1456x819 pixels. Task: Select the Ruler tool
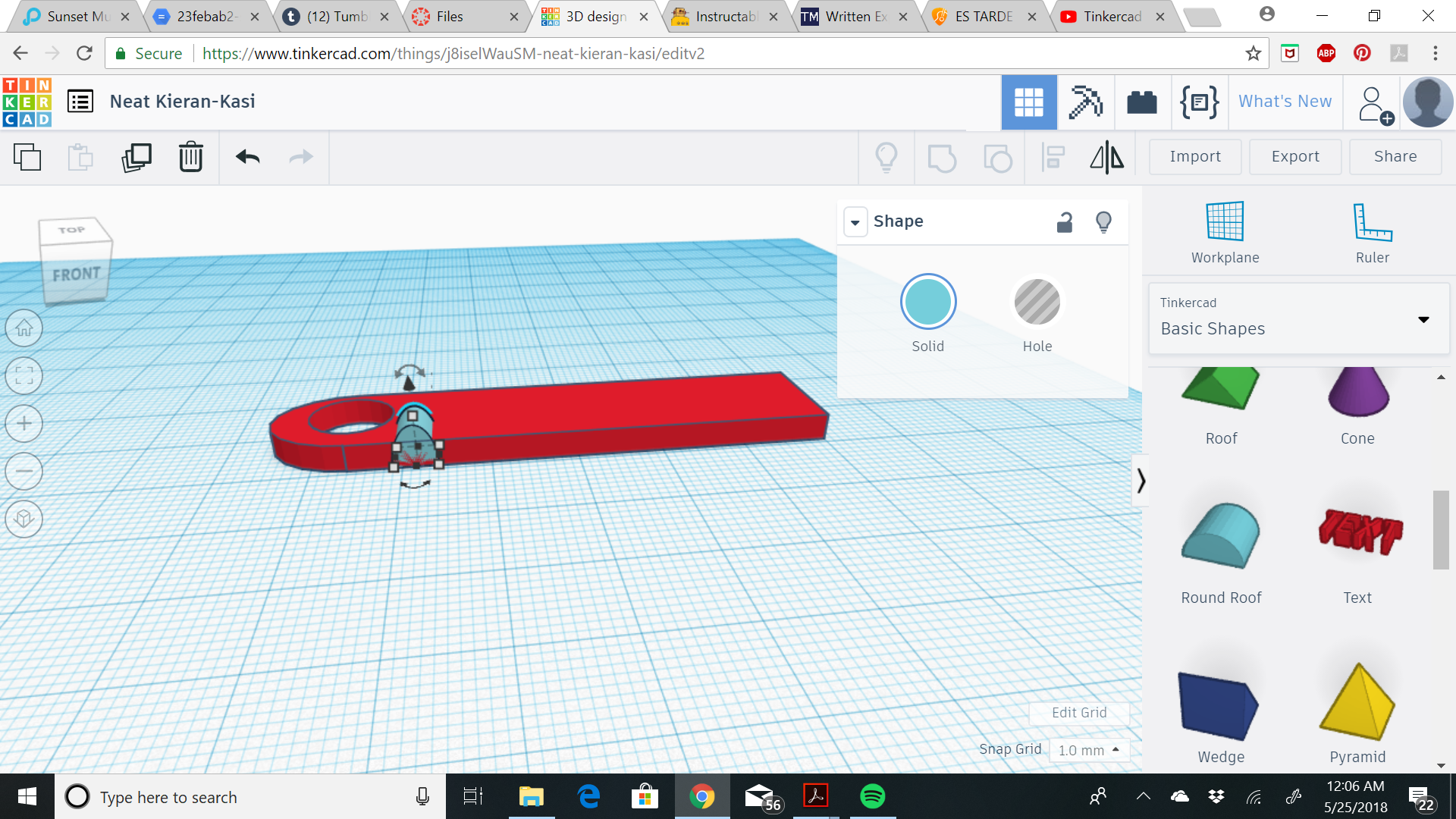point(1372,233)
